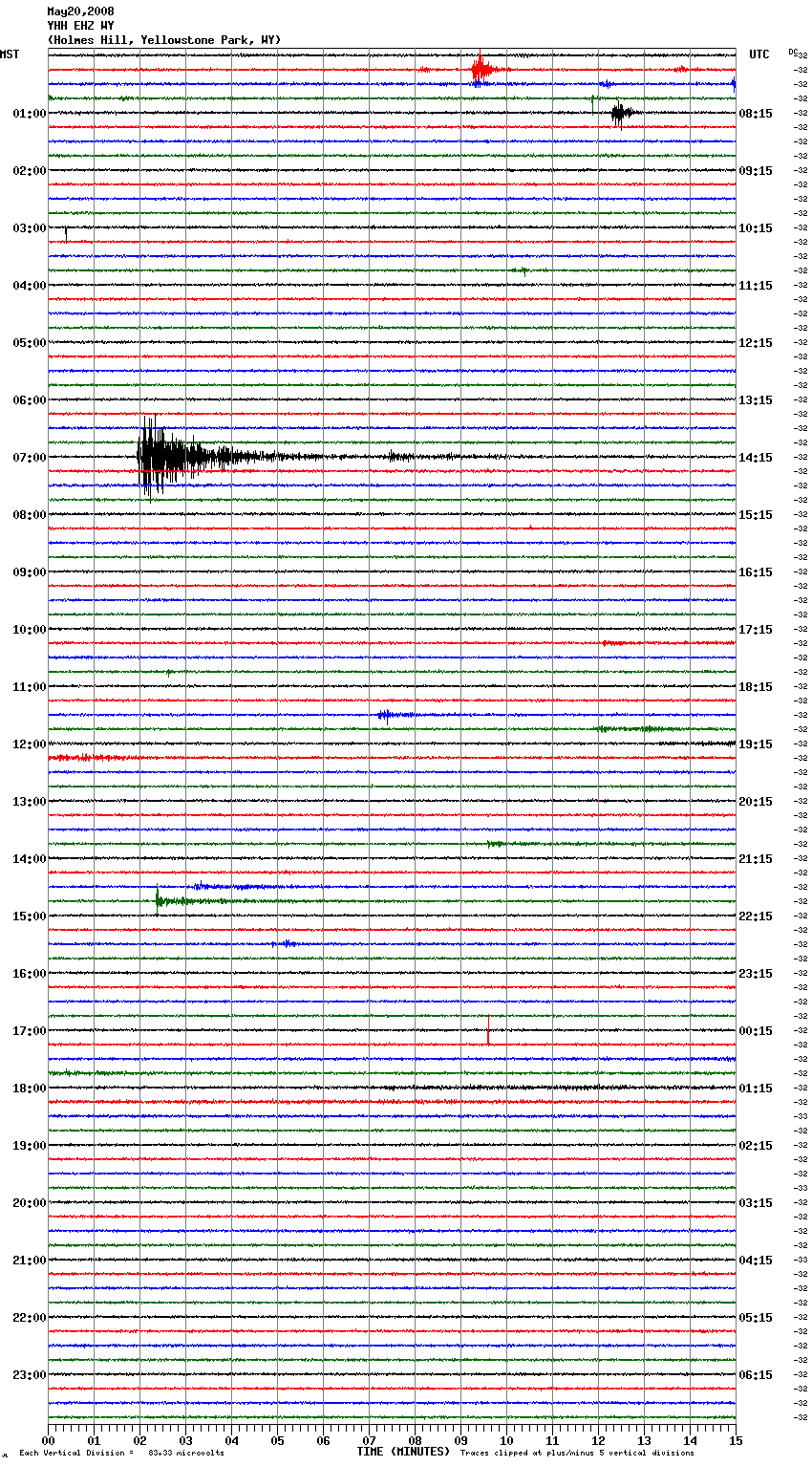Click the MST time zone label
The image size is (812, 1466).
(10, 54)
